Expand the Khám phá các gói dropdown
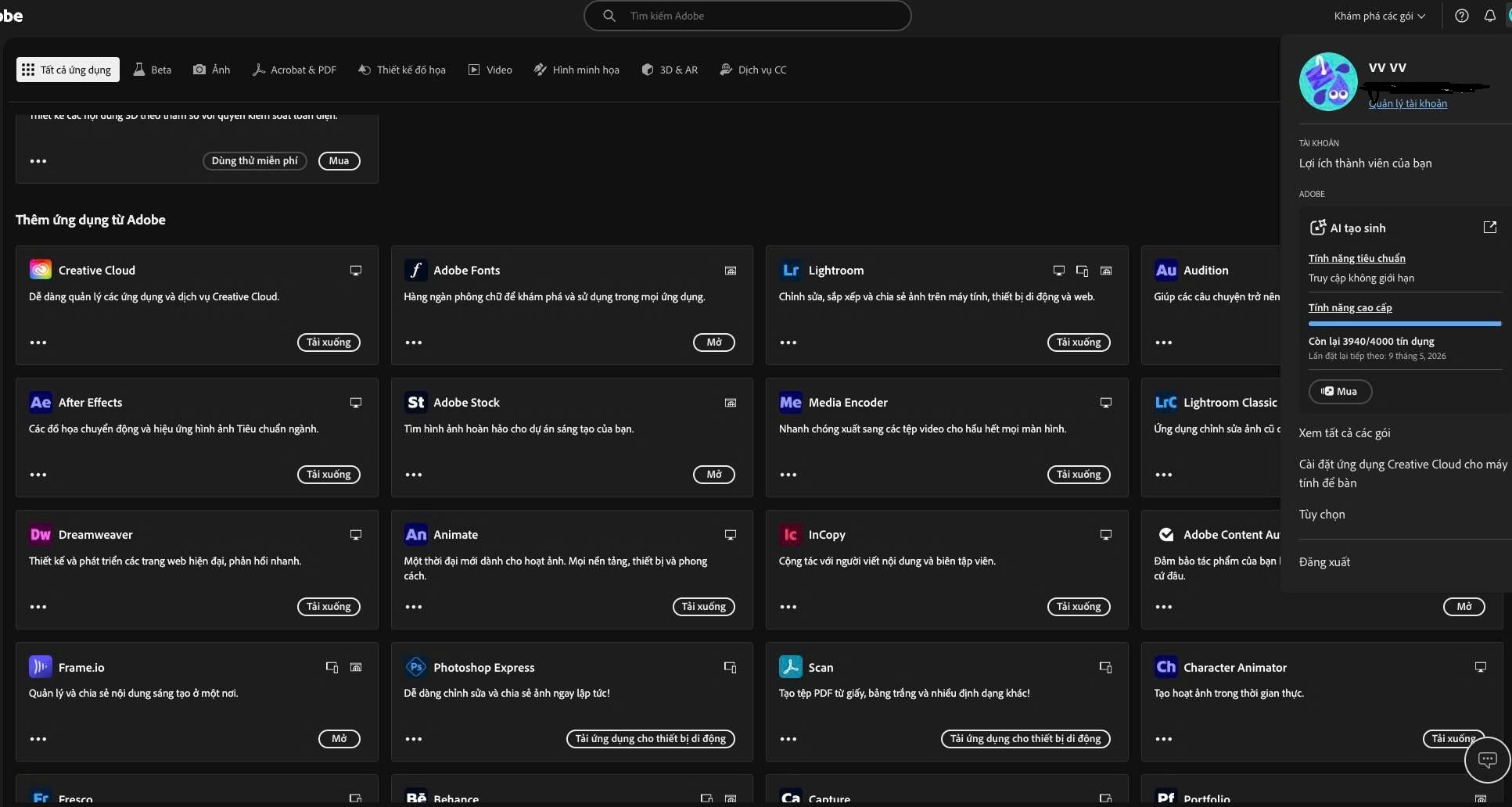Screen dimensions: 1512x807 1379,16
